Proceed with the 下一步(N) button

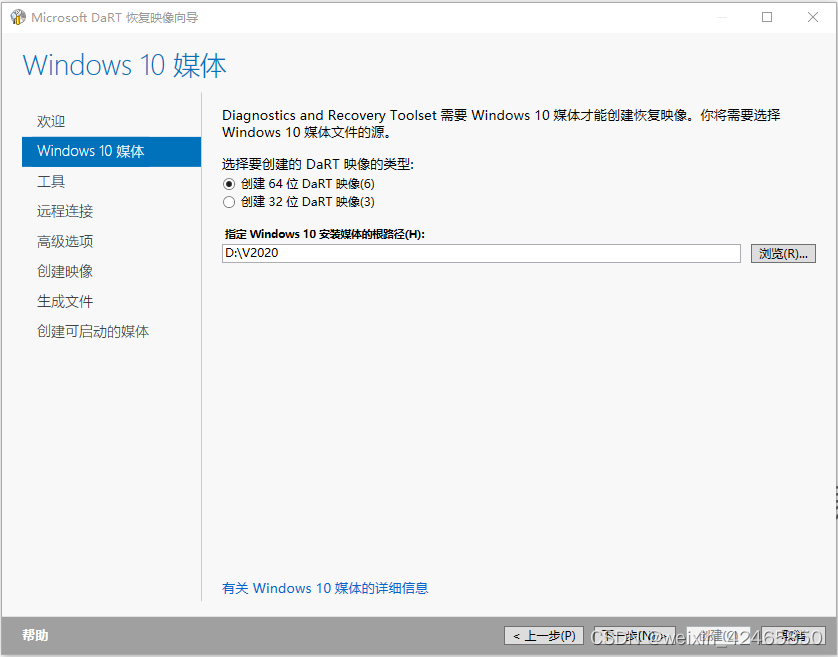coord(635,635)
